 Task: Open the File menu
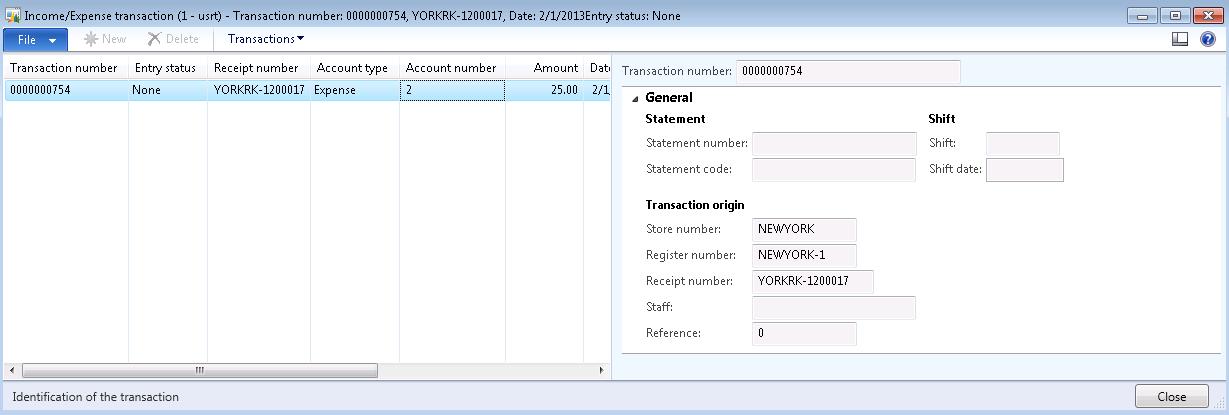(x=36, y=39)
